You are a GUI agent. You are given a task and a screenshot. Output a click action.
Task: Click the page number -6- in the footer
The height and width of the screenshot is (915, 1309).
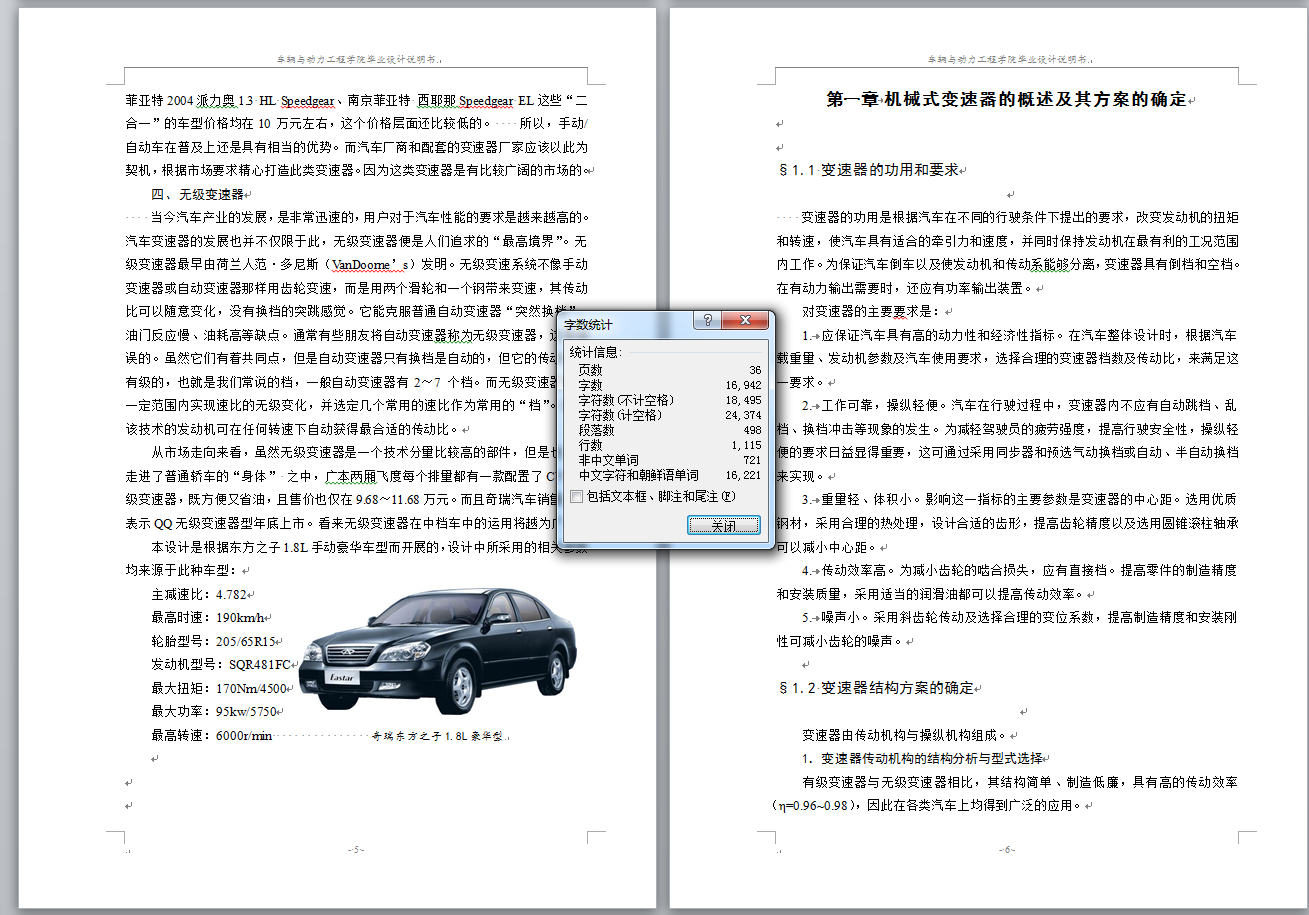pyautogui.click(x=1007, y=850)
